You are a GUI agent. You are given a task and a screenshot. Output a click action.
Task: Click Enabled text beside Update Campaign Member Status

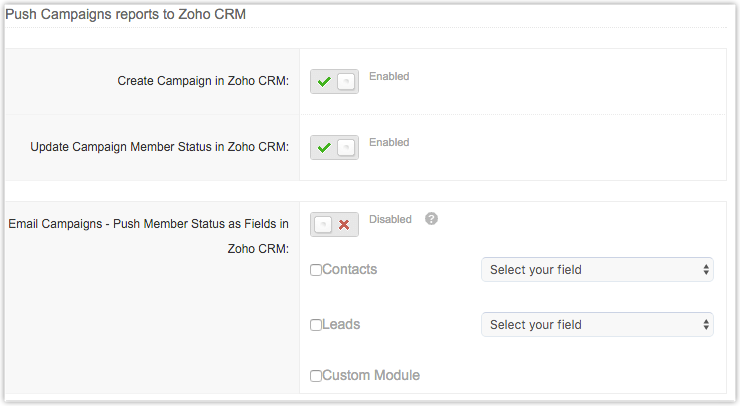tap(389, 142)
